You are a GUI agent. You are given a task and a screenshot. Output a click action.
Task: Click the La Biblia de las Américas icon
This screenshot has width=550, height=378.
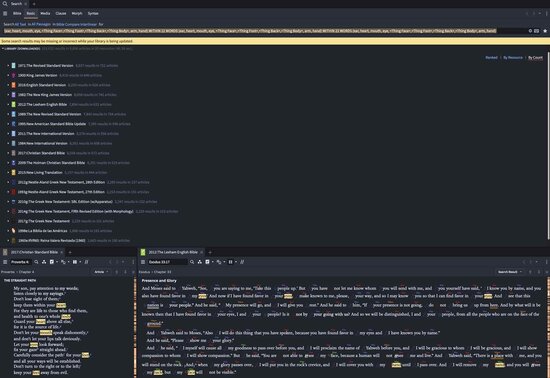coord(13,231)
